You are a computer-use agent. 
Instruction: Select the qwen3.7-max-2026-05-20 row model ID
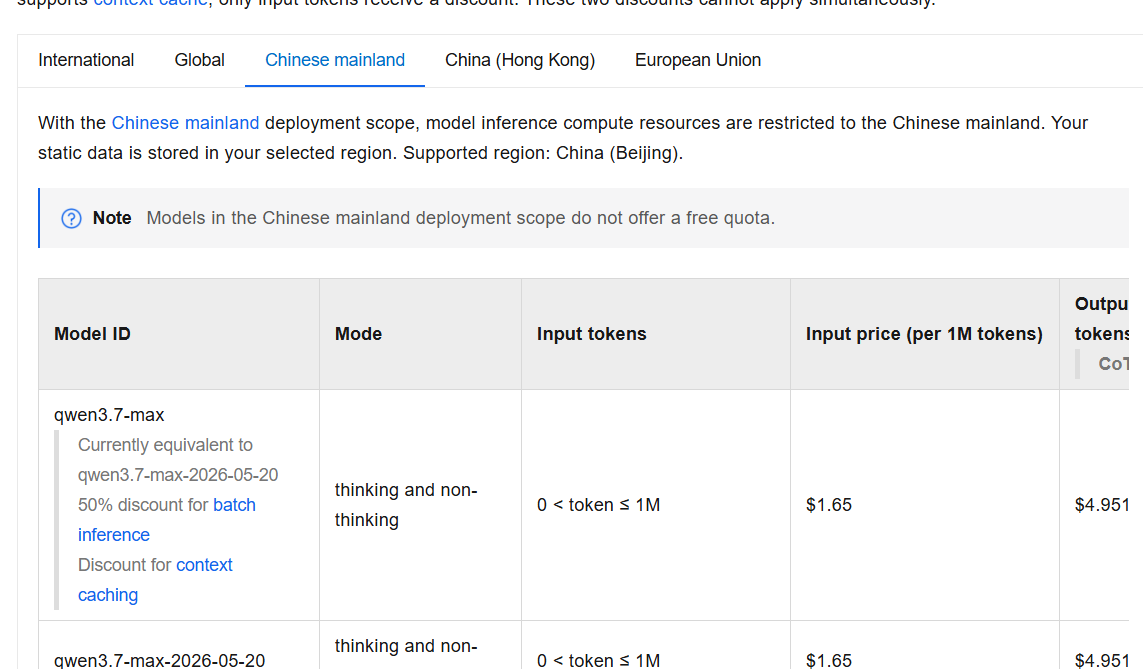coord(159,660)
